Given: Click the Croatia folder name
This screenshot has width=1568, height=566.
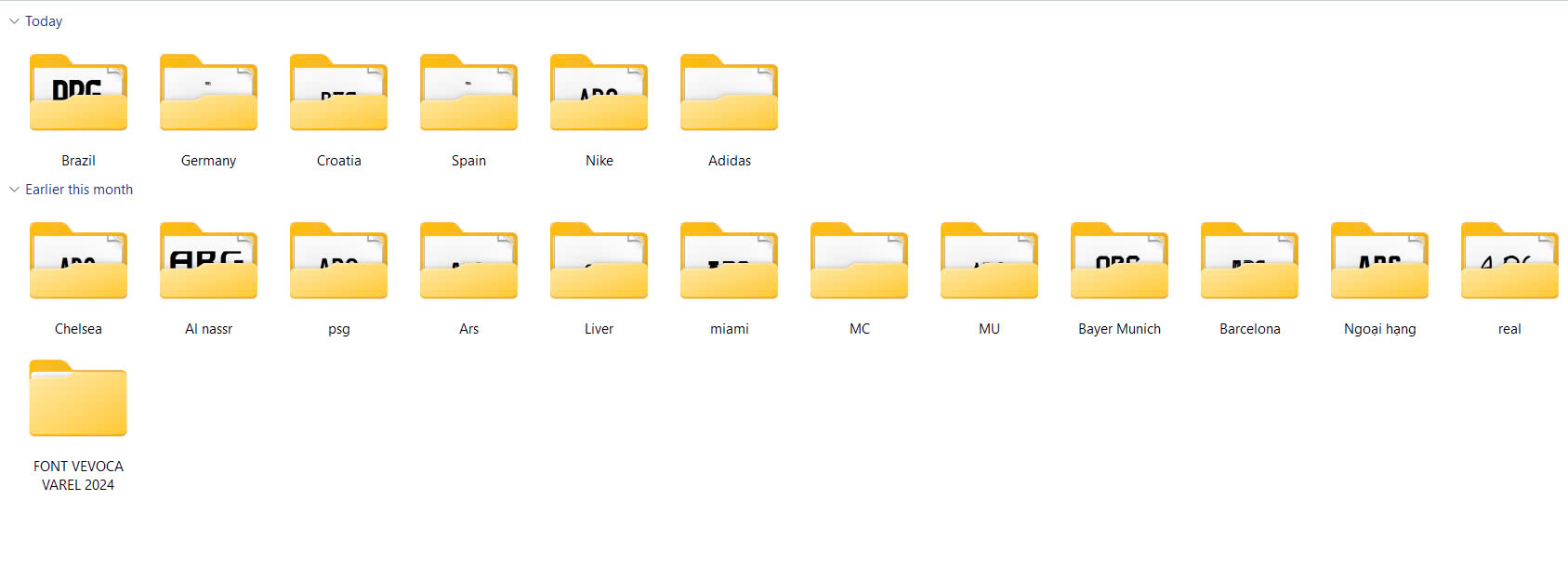Looking at the screenshot, I should point(338,161).
